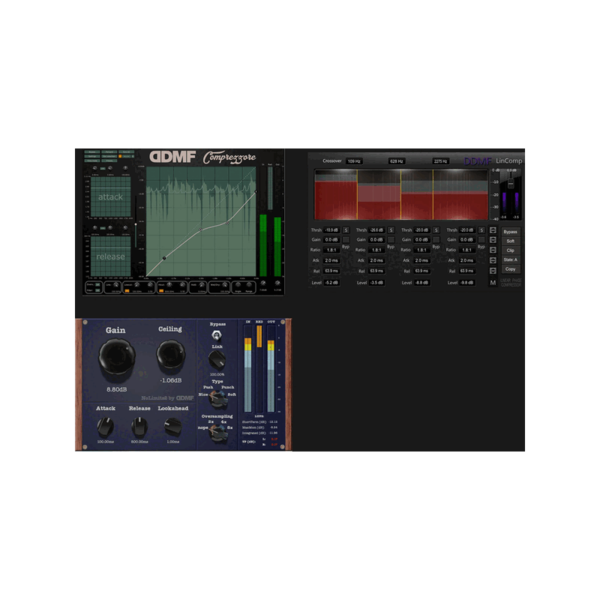
Task: Click the -1.06dB ceiling readout in NoLimits
Action: click(x=171, y=380)
